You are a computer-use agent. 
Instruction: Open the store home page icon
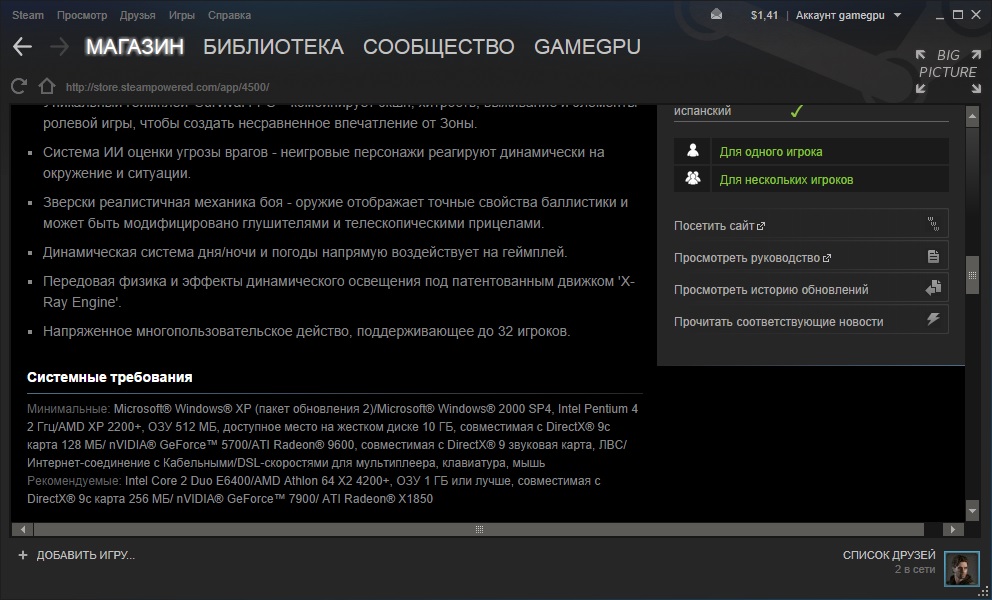tap(47, 86)
